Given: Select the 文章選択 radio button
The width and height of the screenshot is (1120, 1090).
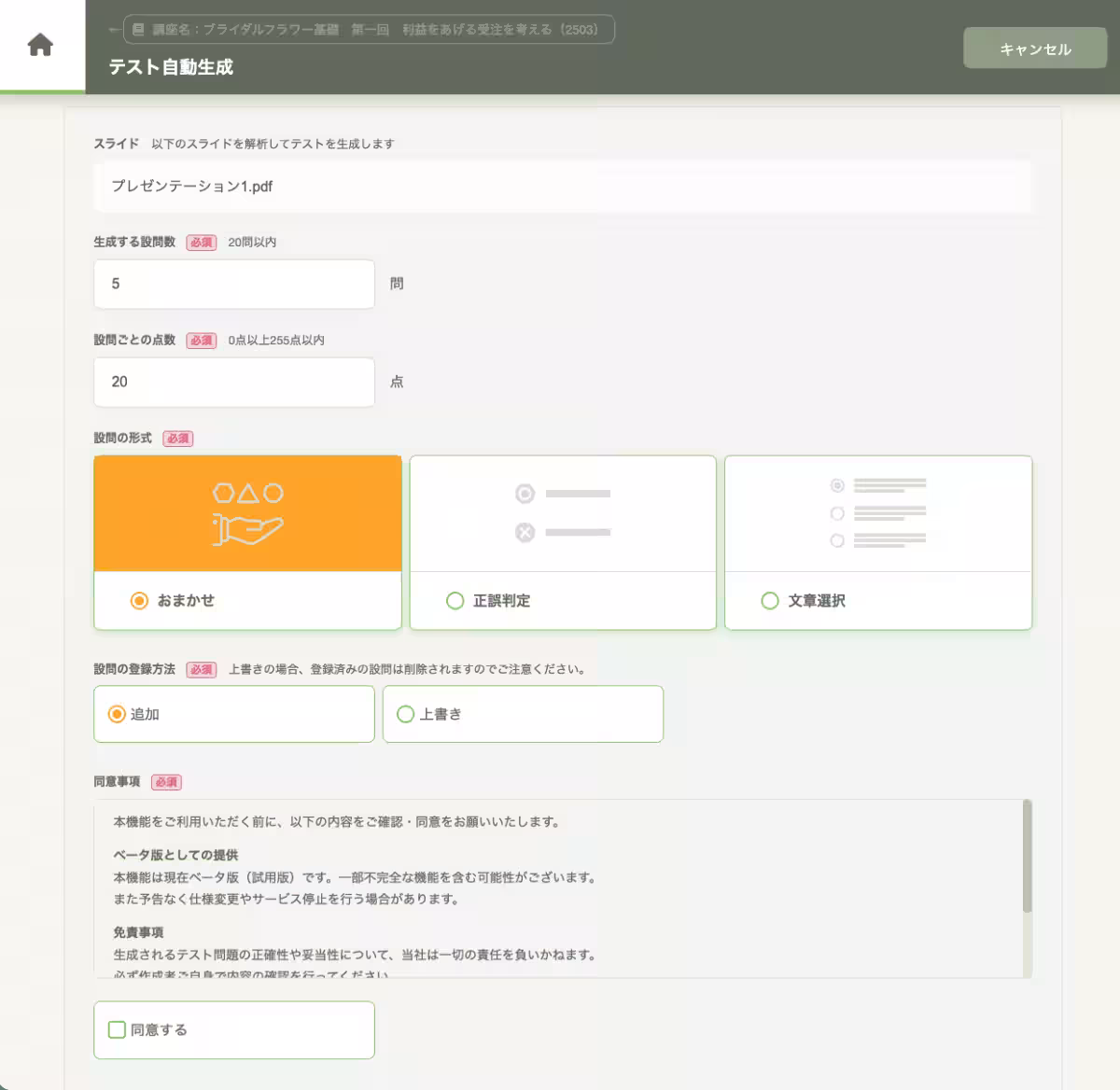Looking at the screenshot, I should [770, 601].
